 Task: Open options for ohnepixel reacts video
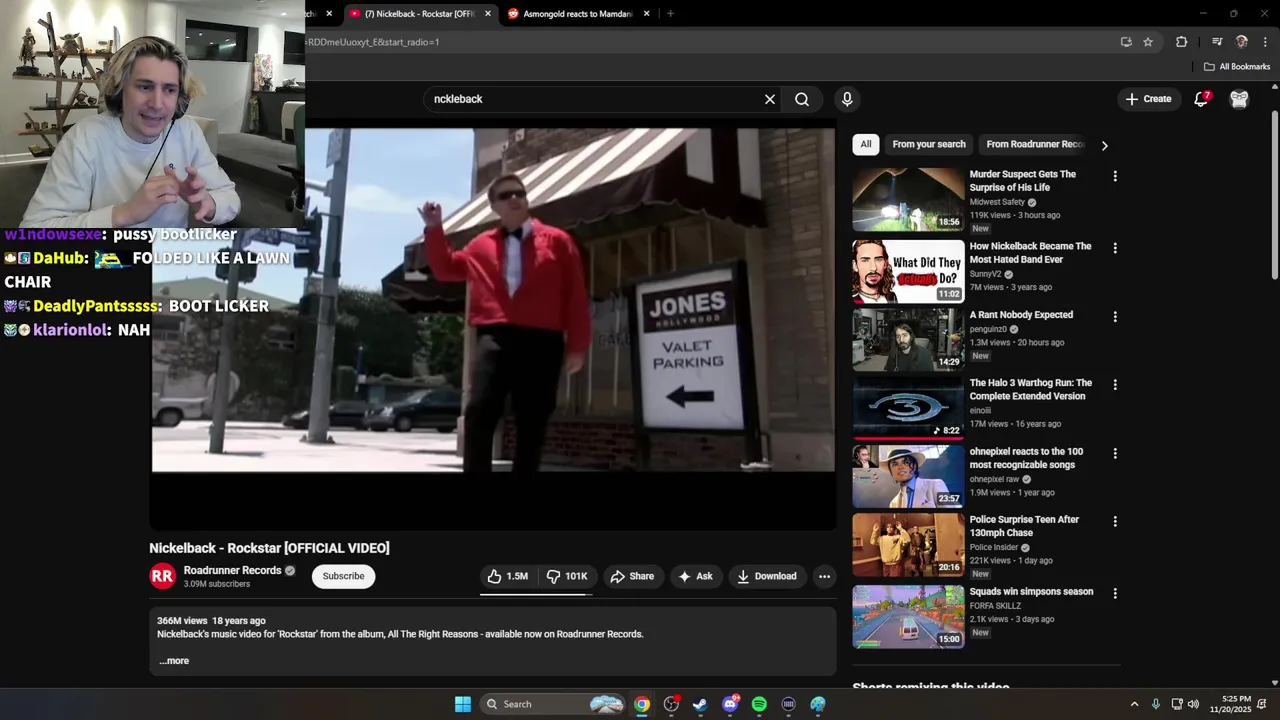[x=1115, y=453]
